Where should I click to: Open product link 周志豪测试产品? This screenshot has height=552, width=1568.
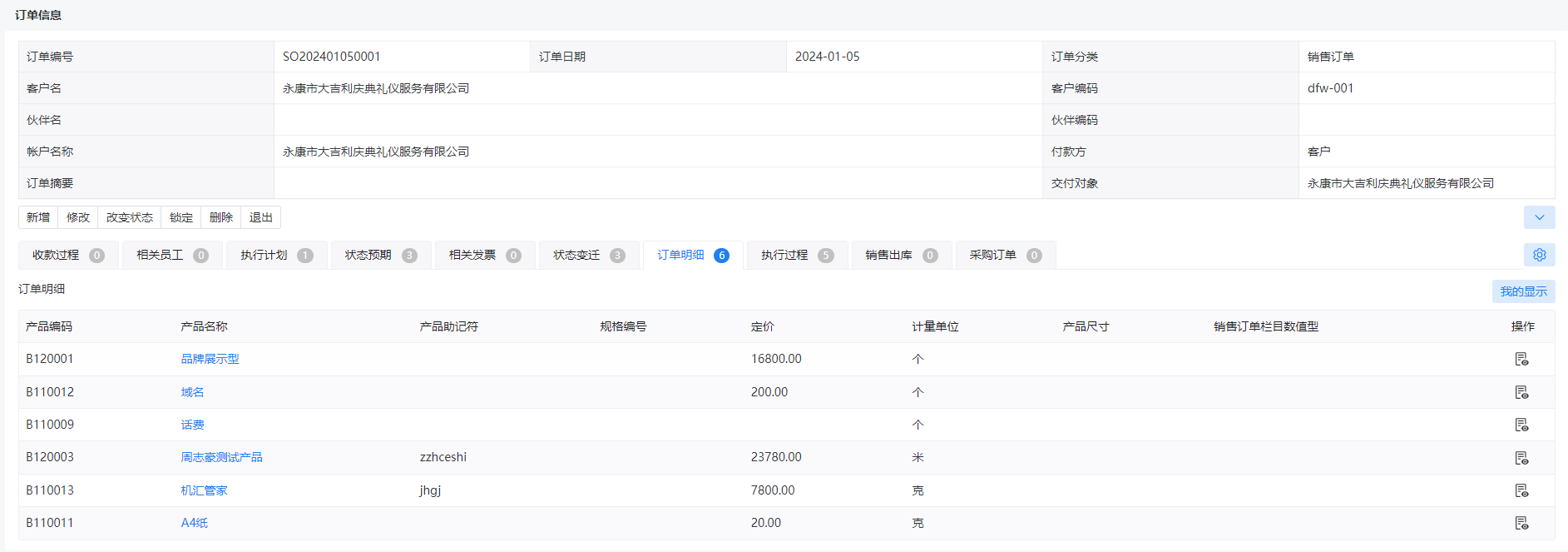point(221,457)
